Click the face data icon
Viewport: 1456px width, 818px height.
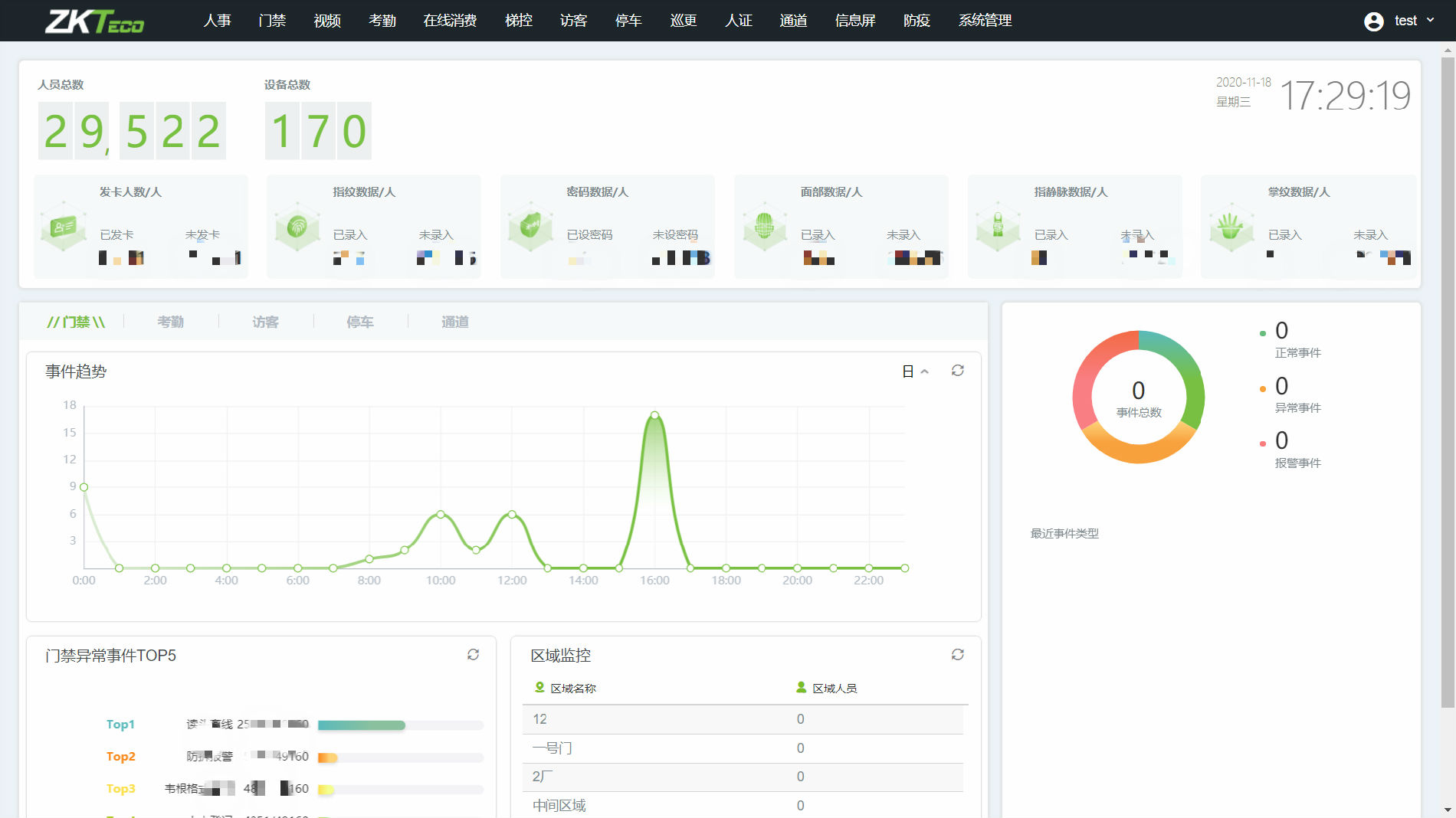point(764,227)
